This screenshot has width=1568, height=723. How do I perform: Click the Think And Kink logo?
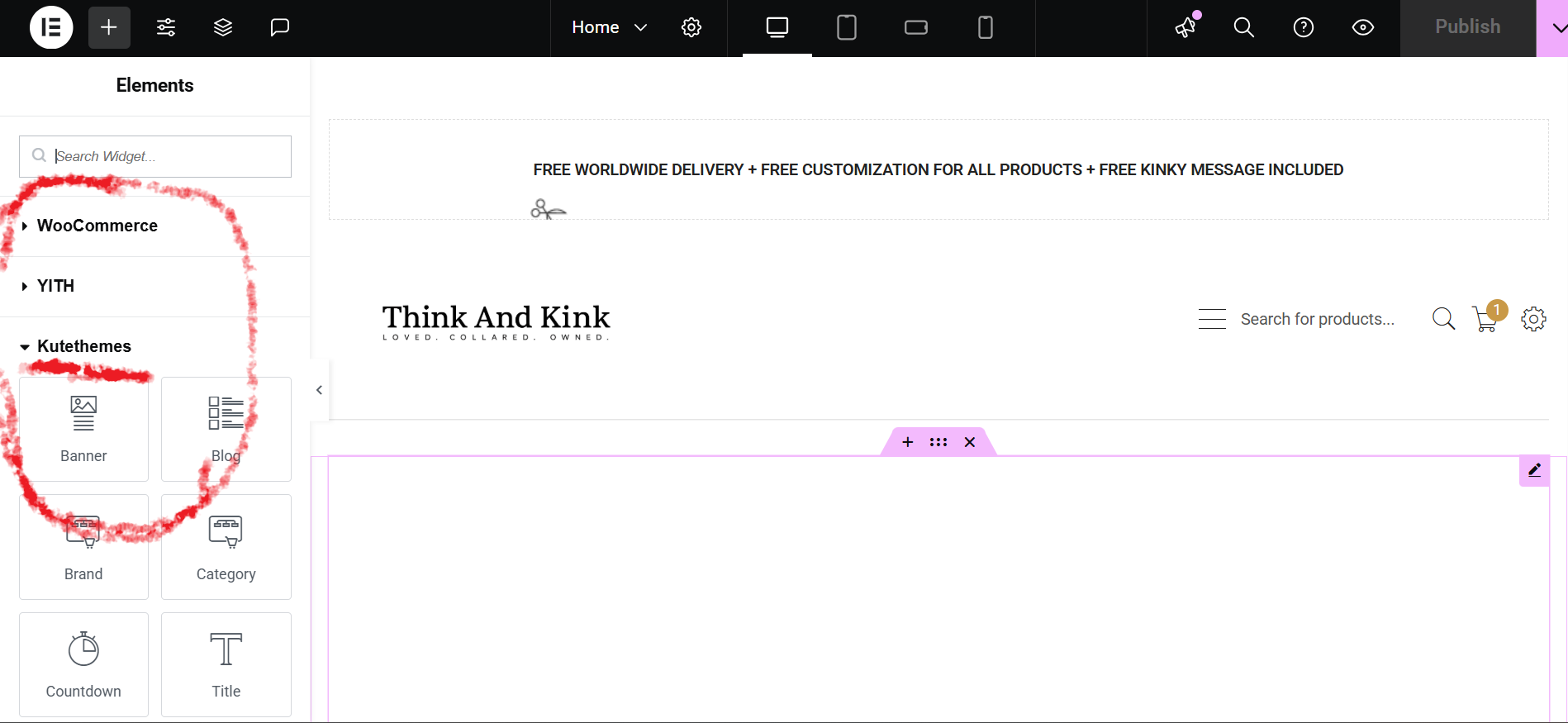click(x=496, y=321)
